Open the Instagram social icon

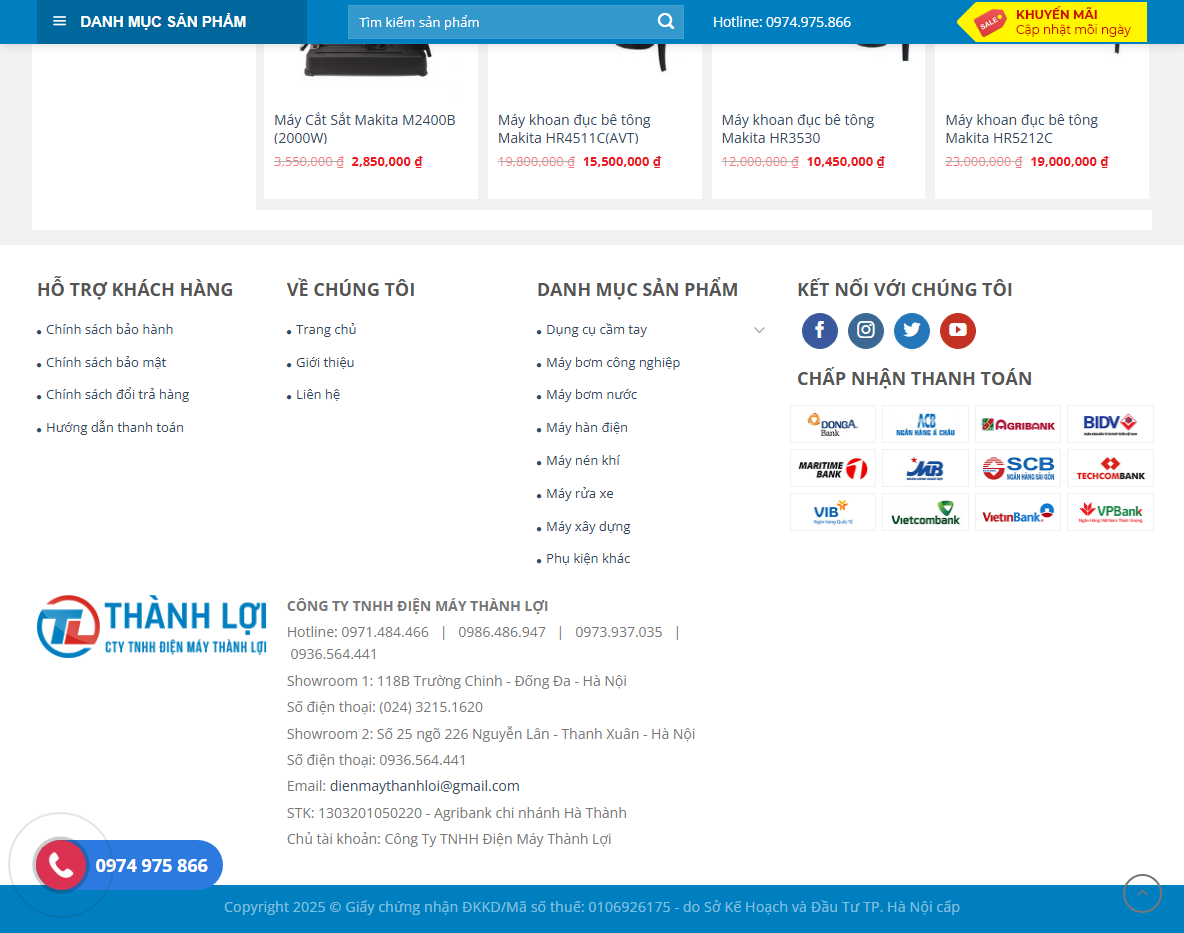tap(865, 330)
